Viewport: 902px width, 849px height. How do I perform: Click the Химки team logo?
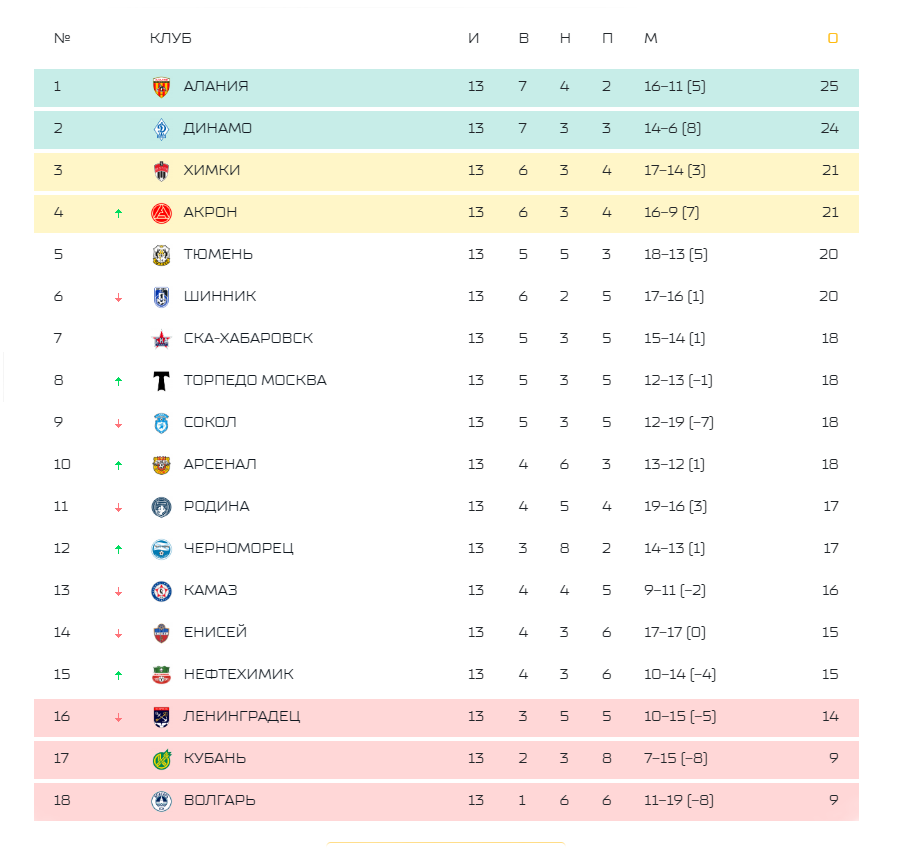coord(161,171)
